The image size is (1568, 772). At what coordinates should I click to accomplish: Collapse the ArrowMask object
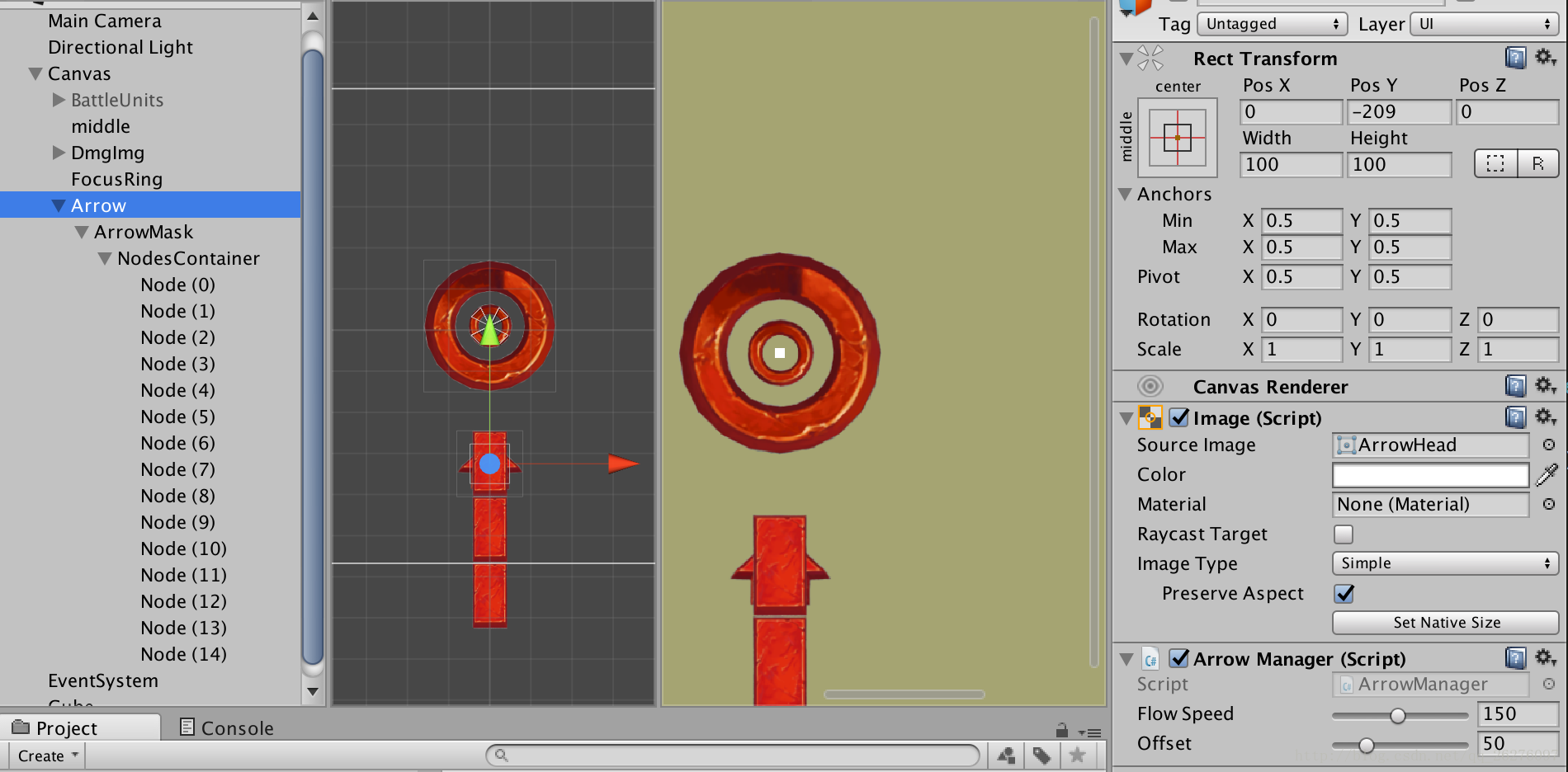click(x=82, y=232)
